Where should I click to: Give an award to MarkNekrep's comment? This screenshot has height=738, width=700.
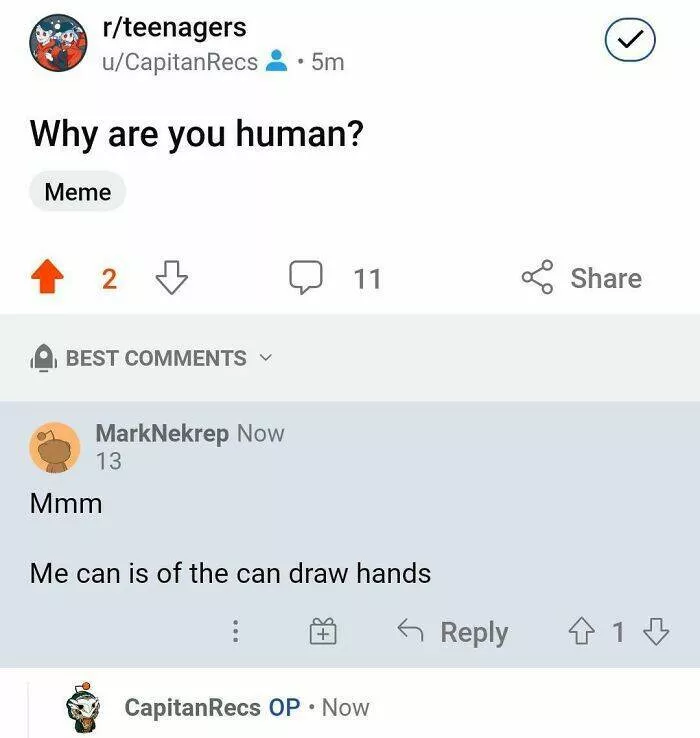pyautogui.click(x=322, y=632)
